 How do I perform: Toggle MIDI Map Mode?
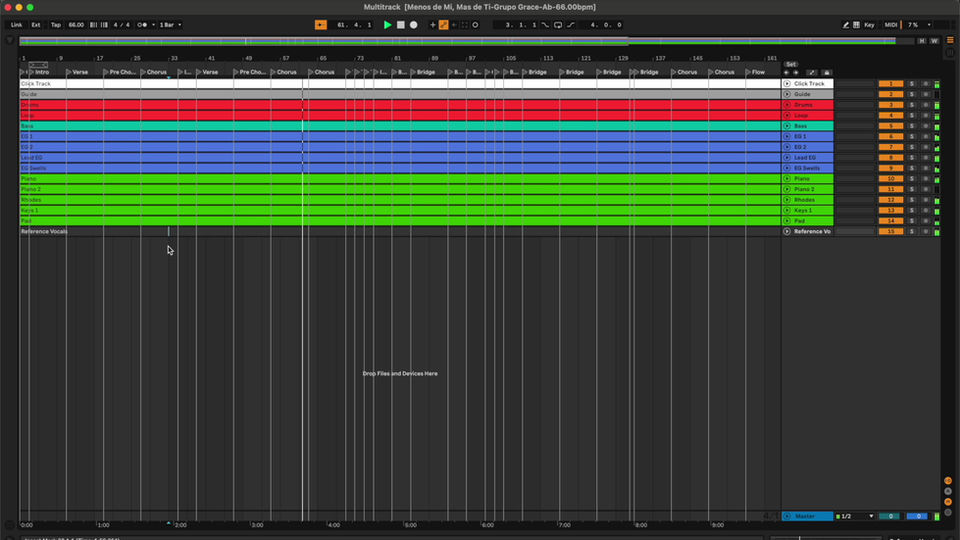pos(891,25)
